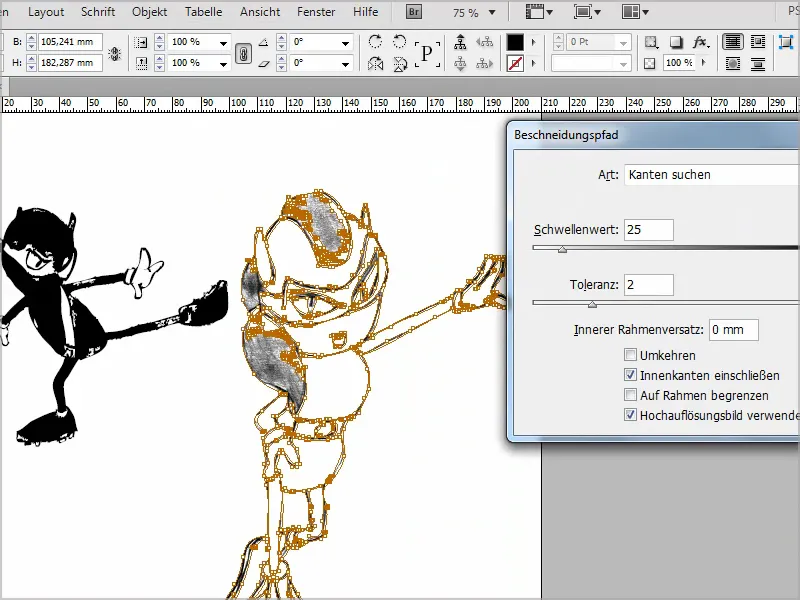The width and height of the screenshot is (800, 600).
Task: Click the frame fitting icon at far right
Action: coord(786,42)
